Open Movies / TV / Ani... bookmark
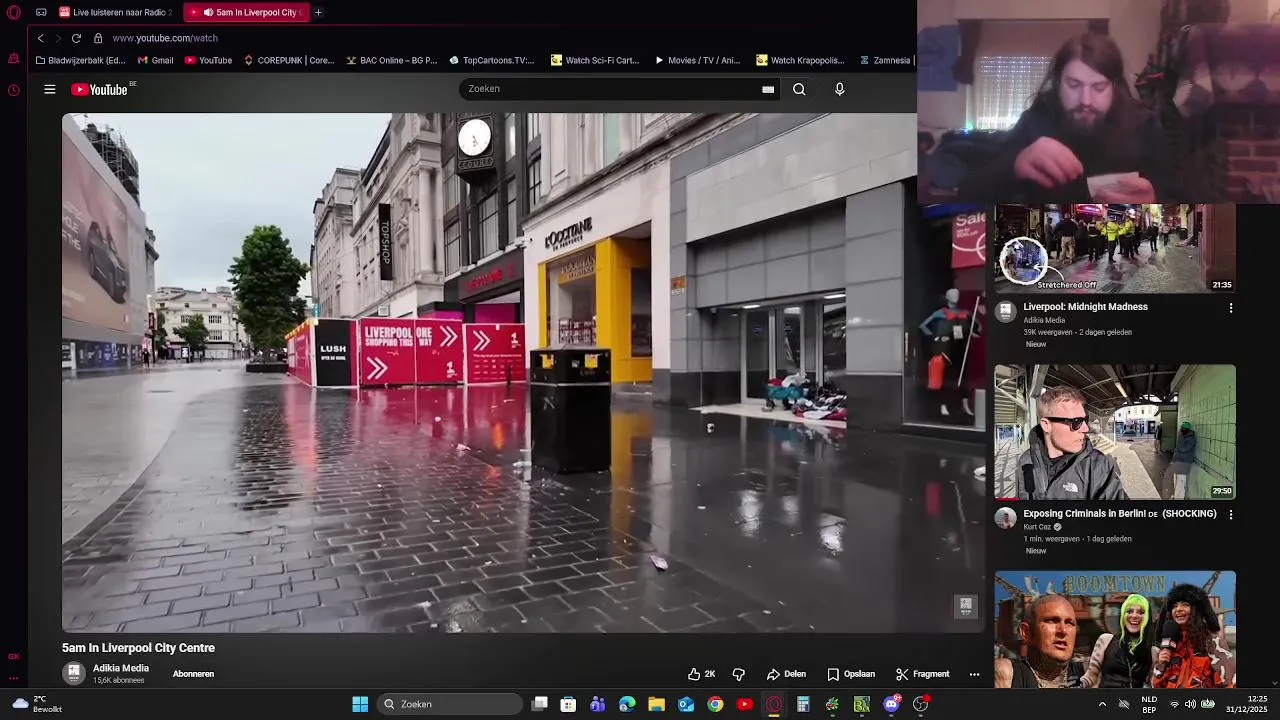1280x720 pixels. tap(698, 60)
